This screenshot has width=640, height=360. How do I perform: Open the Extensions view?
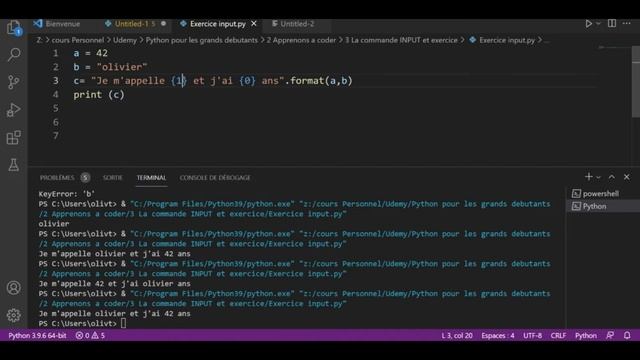click(x=13, y=138)
